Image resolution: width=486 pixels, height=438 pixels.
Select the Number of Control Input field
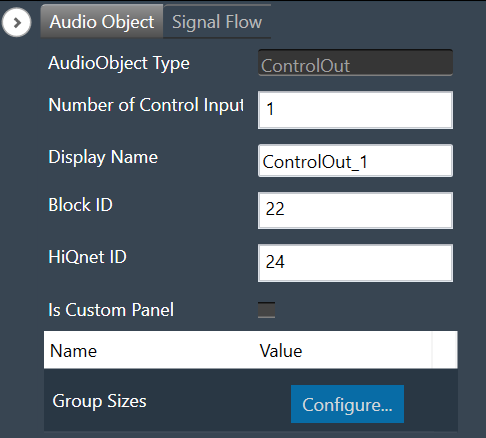pos(355,110)
